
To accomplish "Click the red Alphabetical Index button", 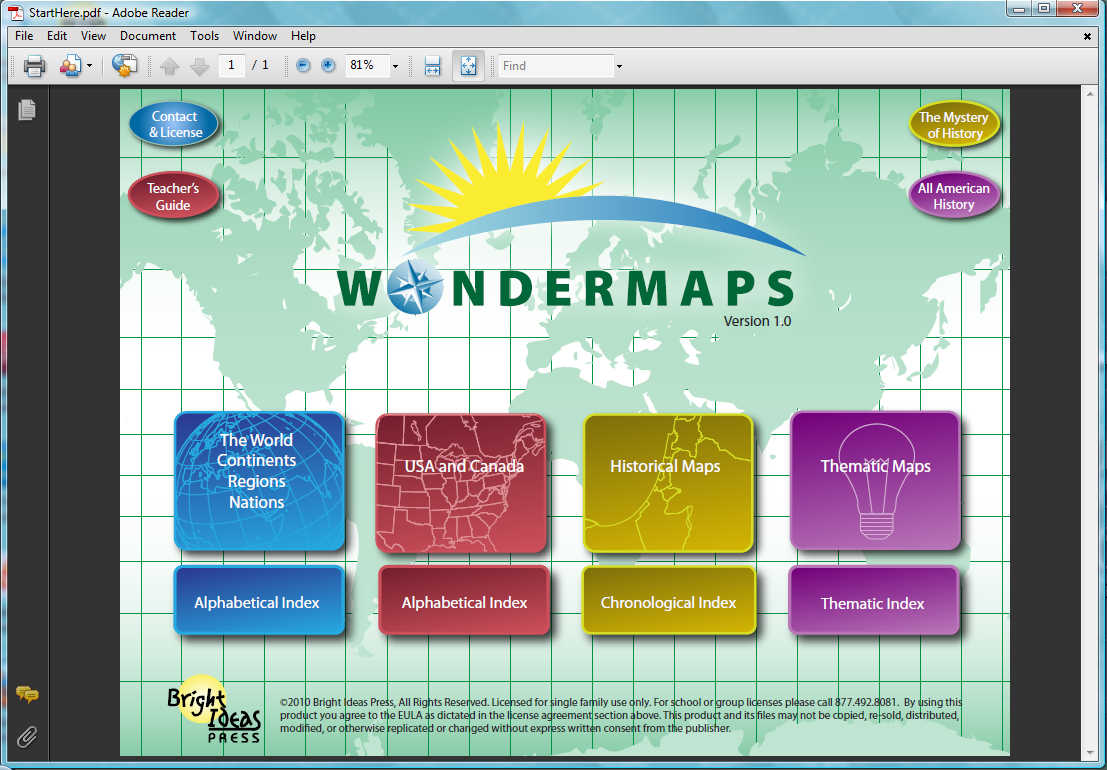I will click(464, 601).
